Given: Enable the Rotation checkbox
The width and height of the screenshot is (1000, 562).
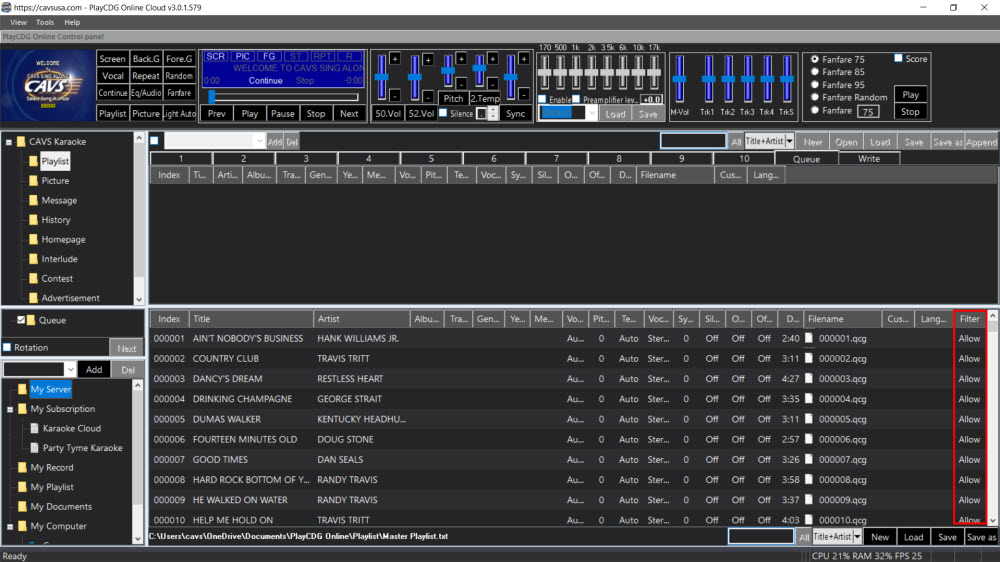Looking at the screenshot, I should point(7,348).
